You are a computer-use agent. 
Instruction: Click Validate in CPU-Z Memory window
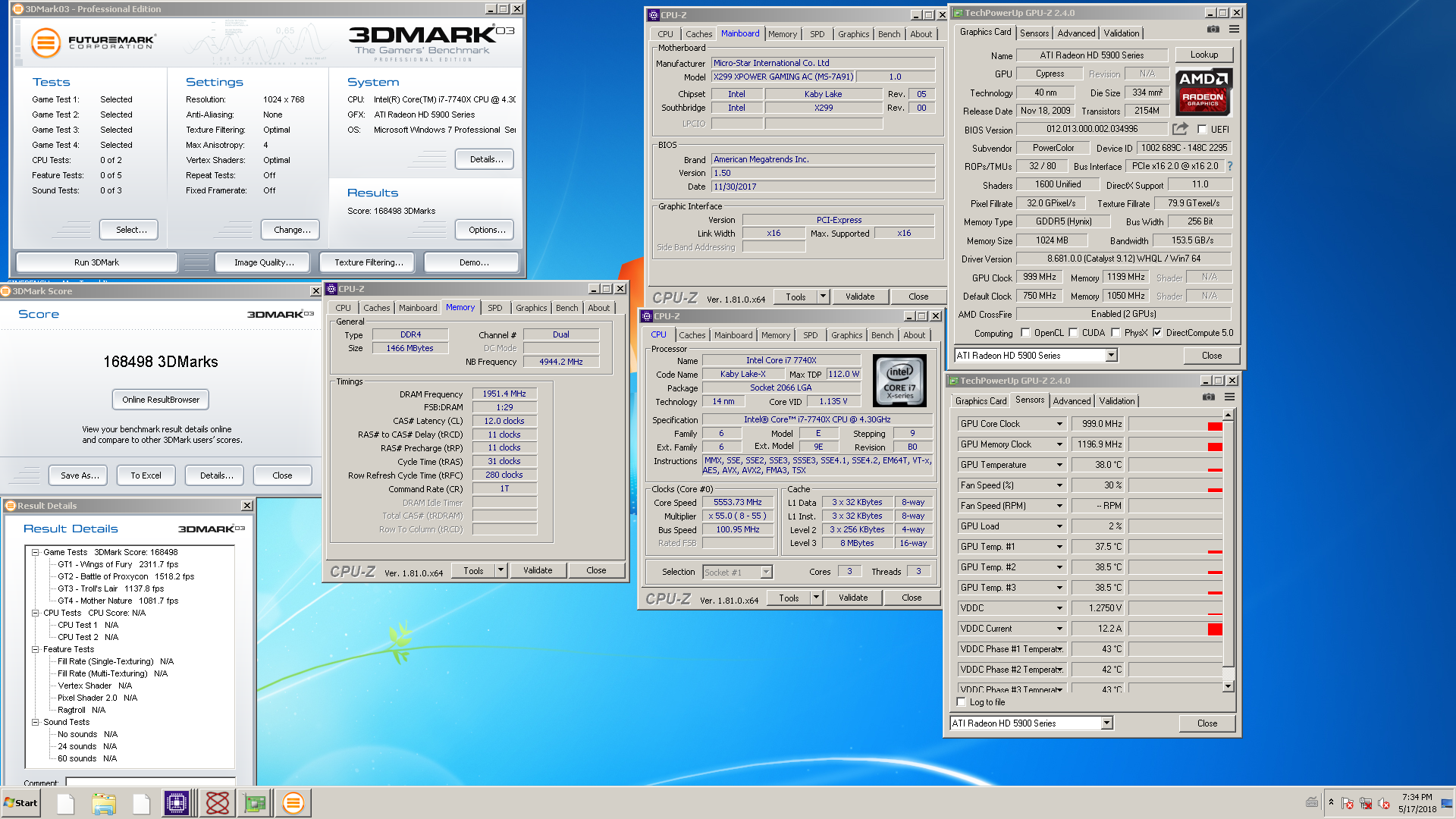(x=537, y=570)
